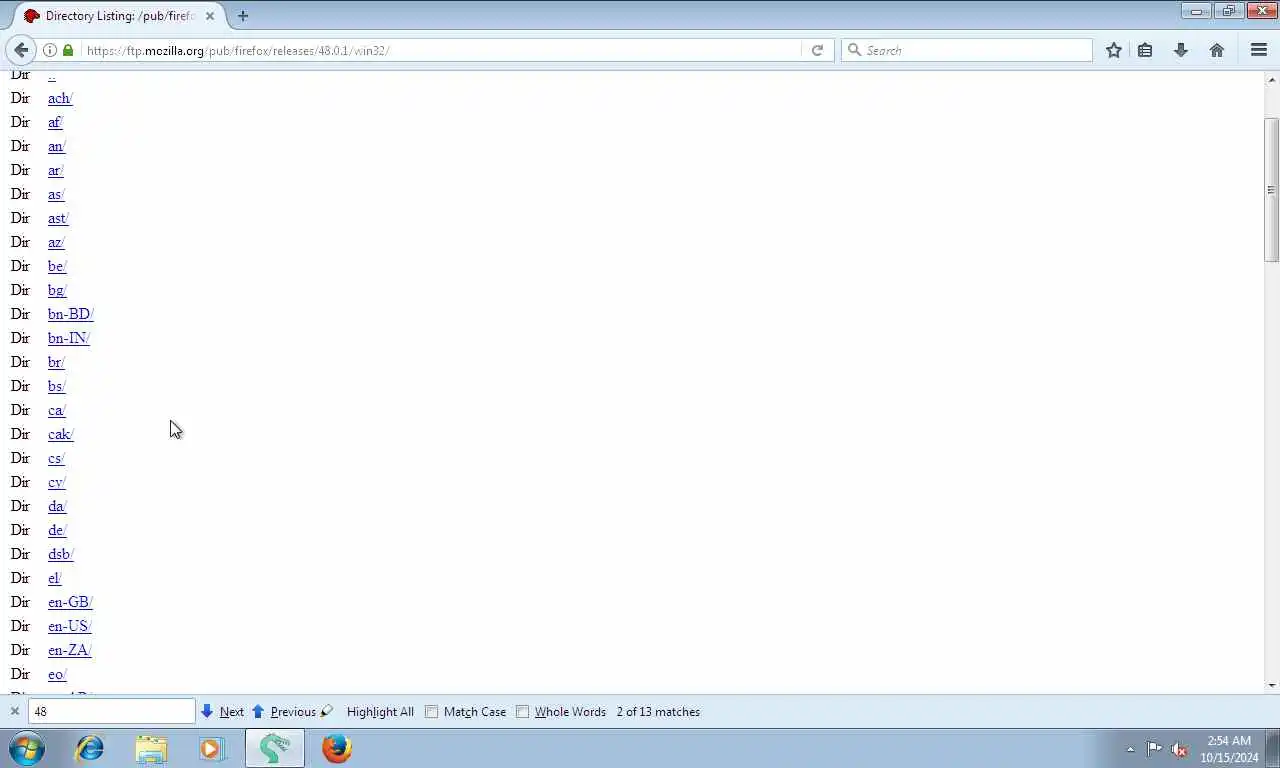The image size is (1280, 768).
Task: Show bookmarks list icon
Action: tap(1145, 50)
